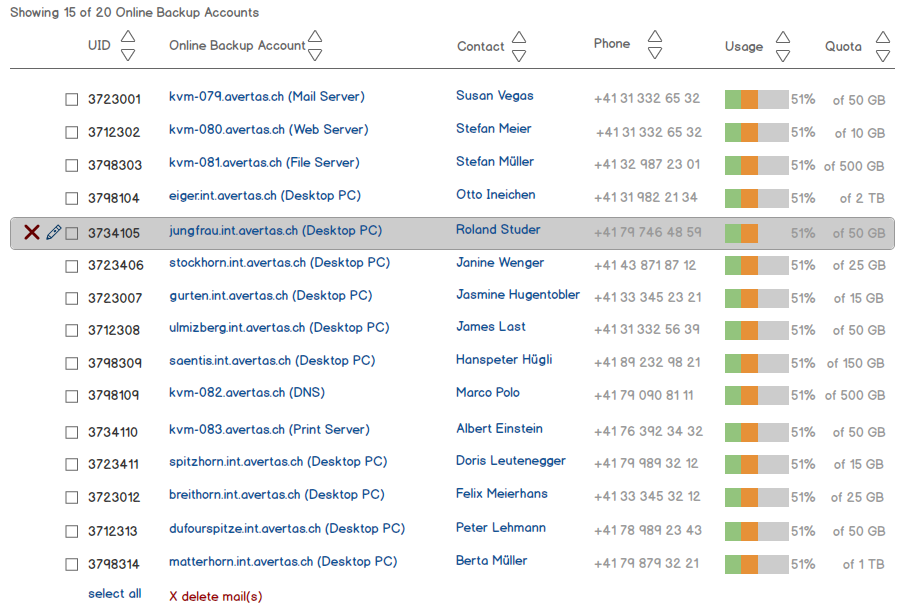Open matterhorn.int.avertas.ch (Desktop PC) account
900x615 pixels.
point(282,562)
